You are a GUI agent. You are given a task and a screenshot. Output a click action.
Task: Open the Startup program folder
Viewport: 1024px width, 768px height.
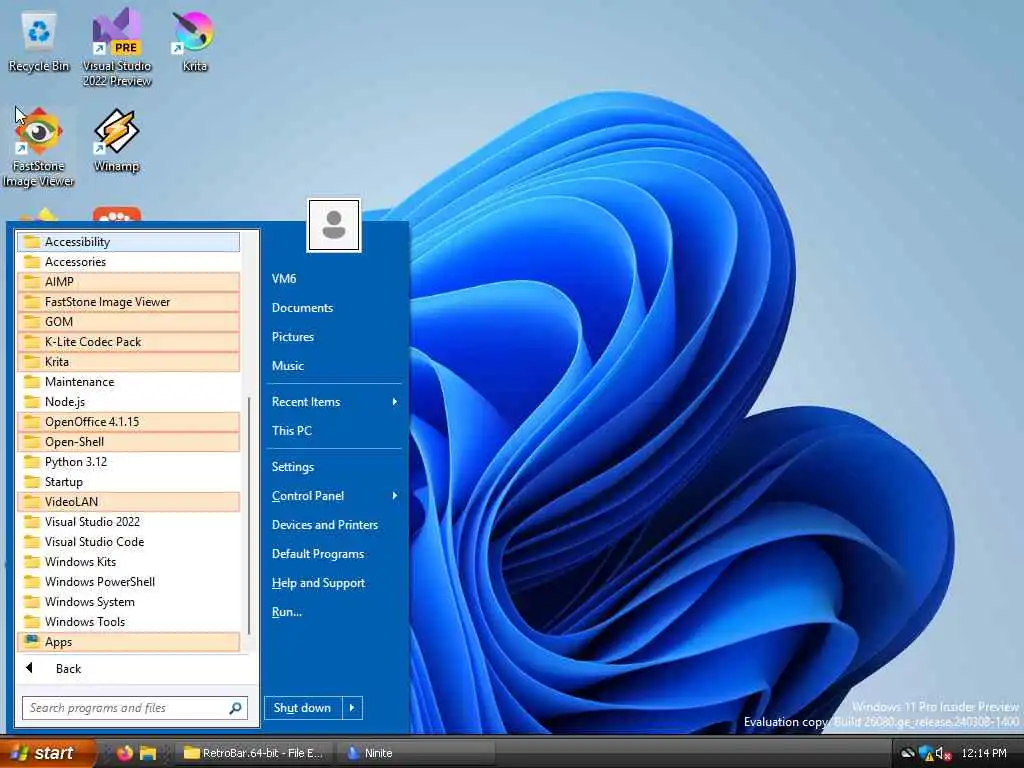coord(129,482)
